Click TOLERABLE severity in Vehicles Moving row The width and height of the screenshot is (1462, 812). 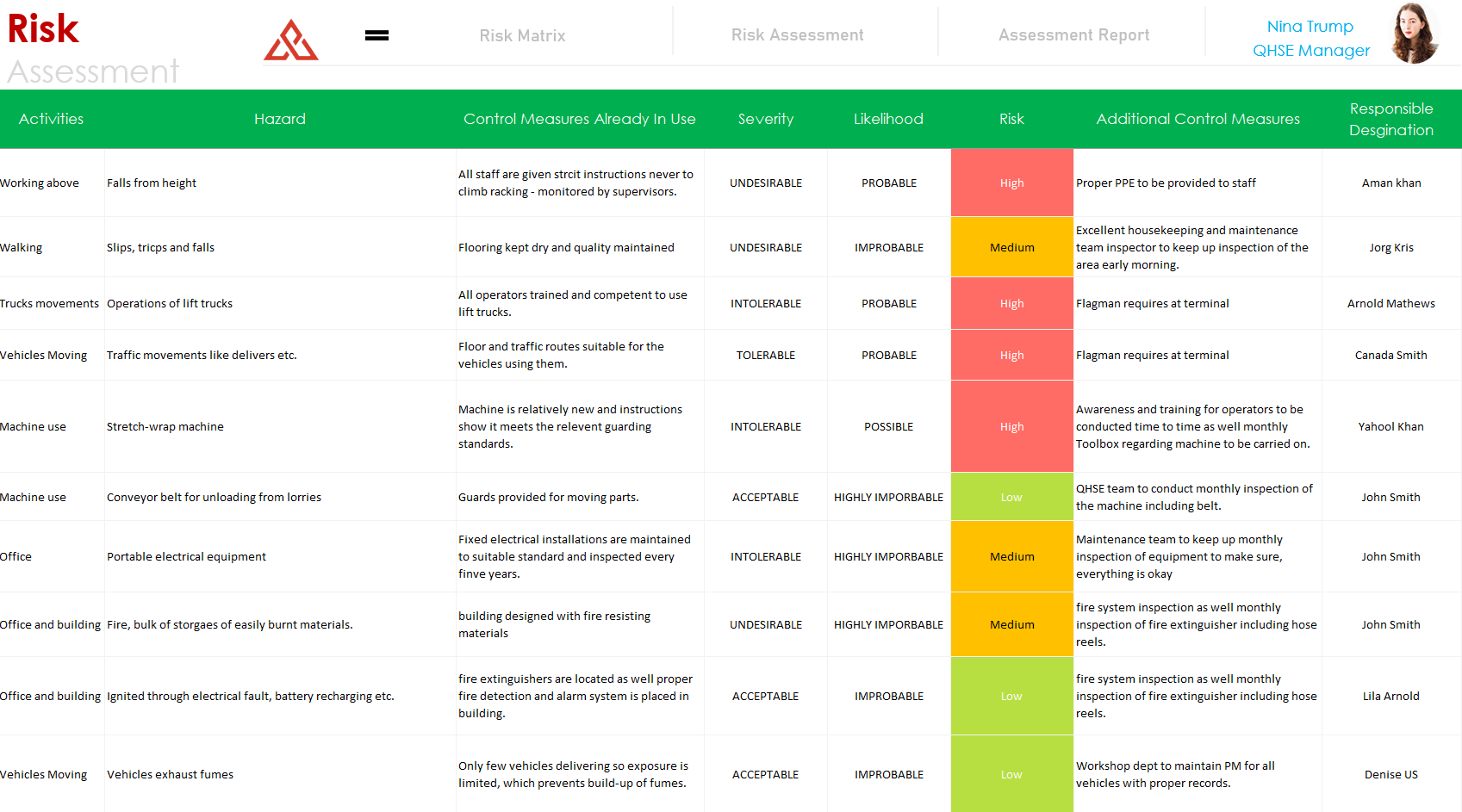pos(766,355)
